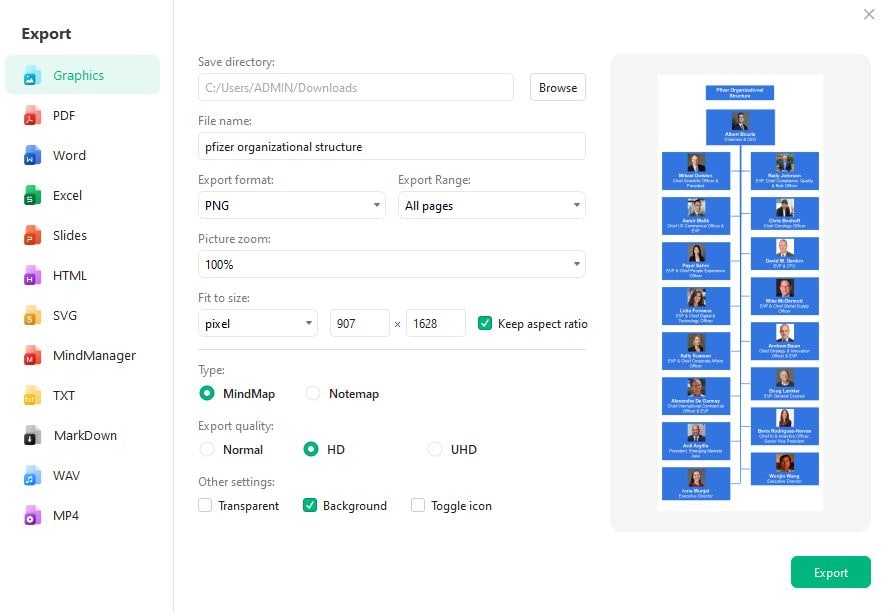
Task: Click the Graphics format icon in sidebar
Action: click(32, 76)
